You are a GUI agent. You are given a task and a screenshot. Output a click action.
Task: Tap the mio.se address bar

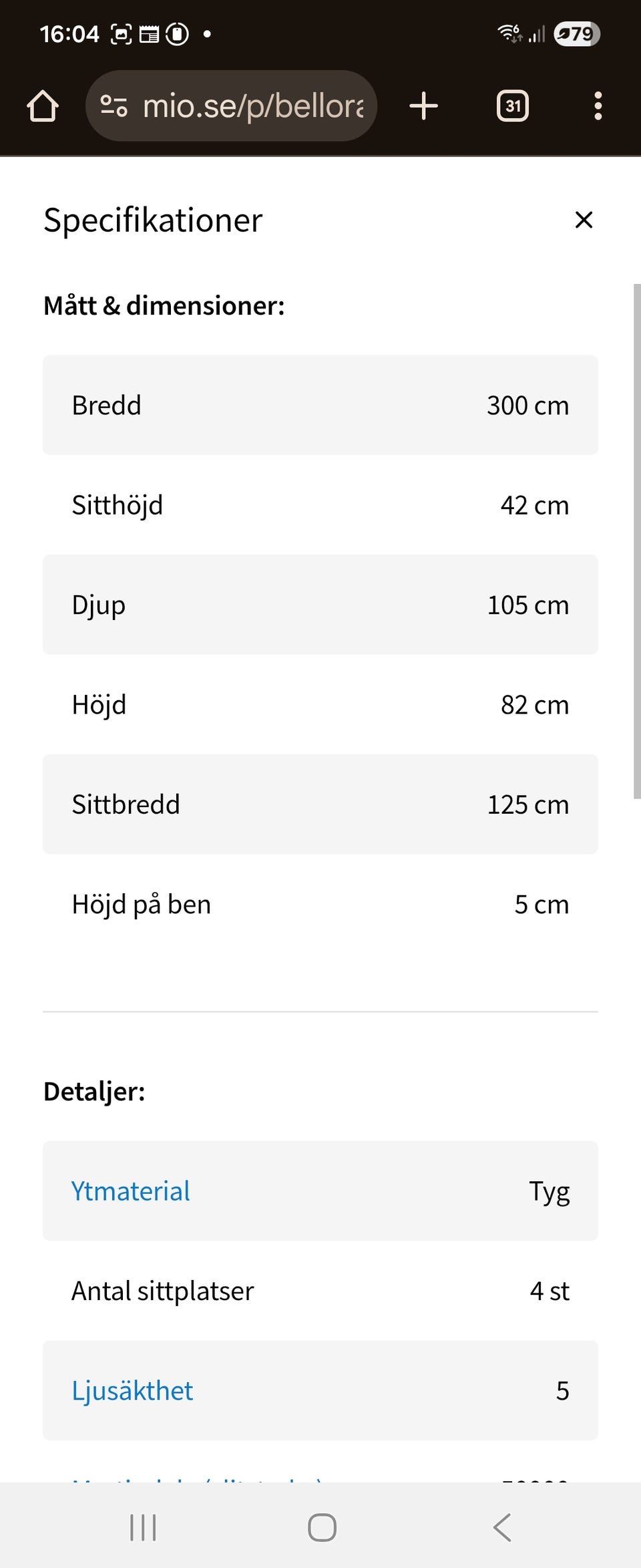coord(252,106)
